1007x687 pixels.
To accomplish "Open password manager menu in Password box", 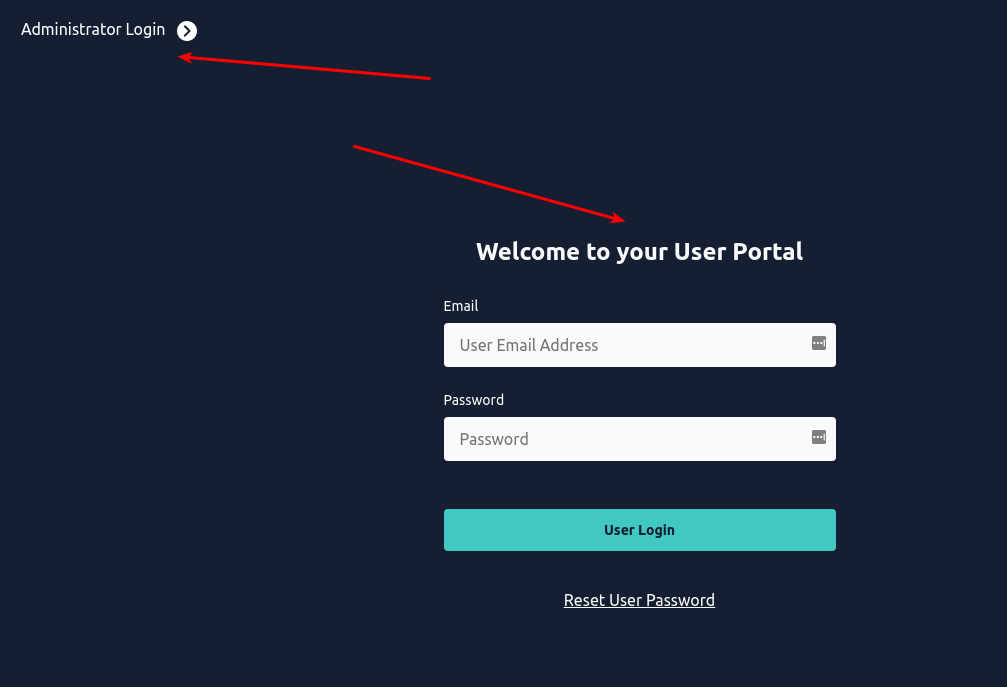I will tap(818, 437).
